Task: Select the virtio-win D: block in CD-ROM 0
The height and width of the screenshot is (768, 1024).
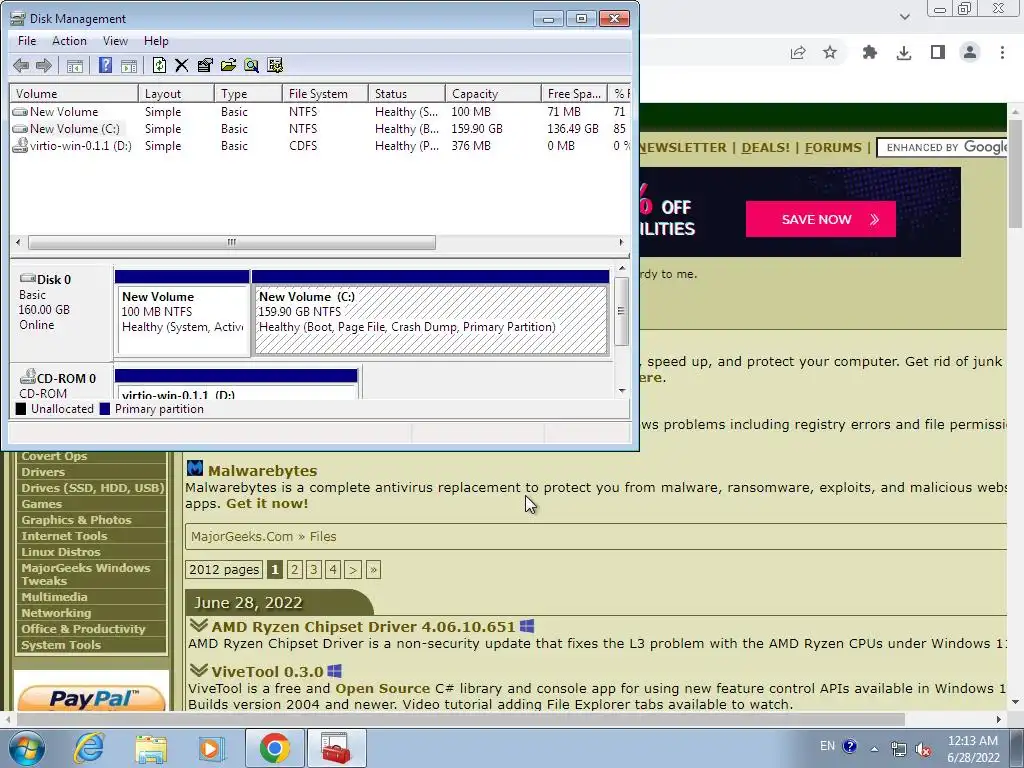Action: coord(236,384)
